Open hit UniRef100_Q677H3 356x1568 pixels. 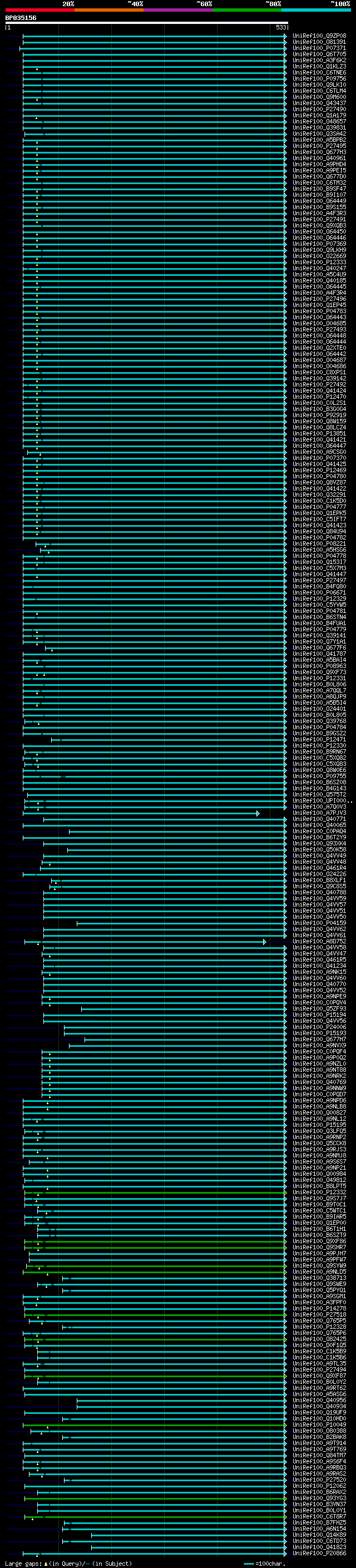click(x=319, y=152)
